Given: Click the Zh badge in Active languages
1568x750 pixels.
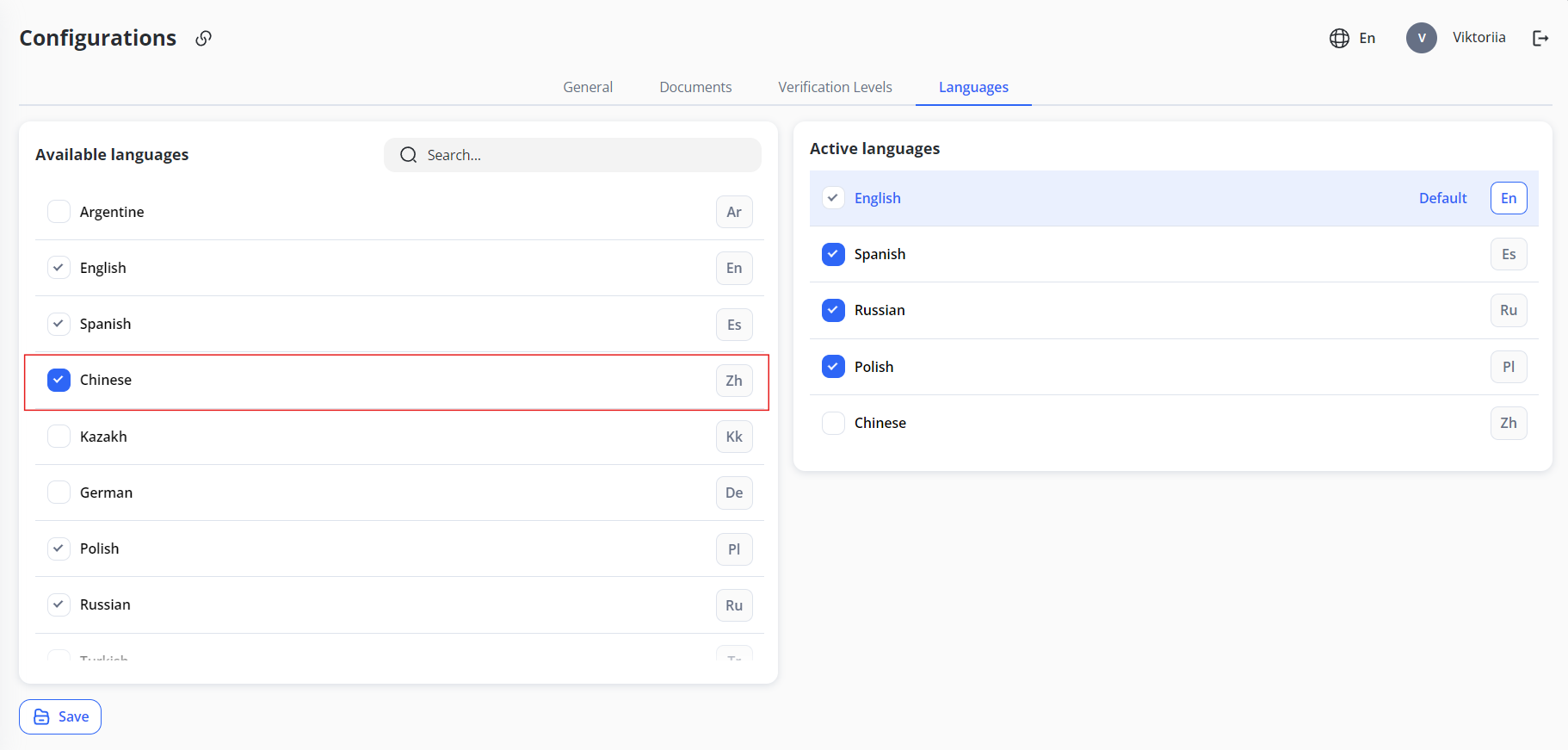Looking at the screenshot, I should click(x=1509, y=423).
